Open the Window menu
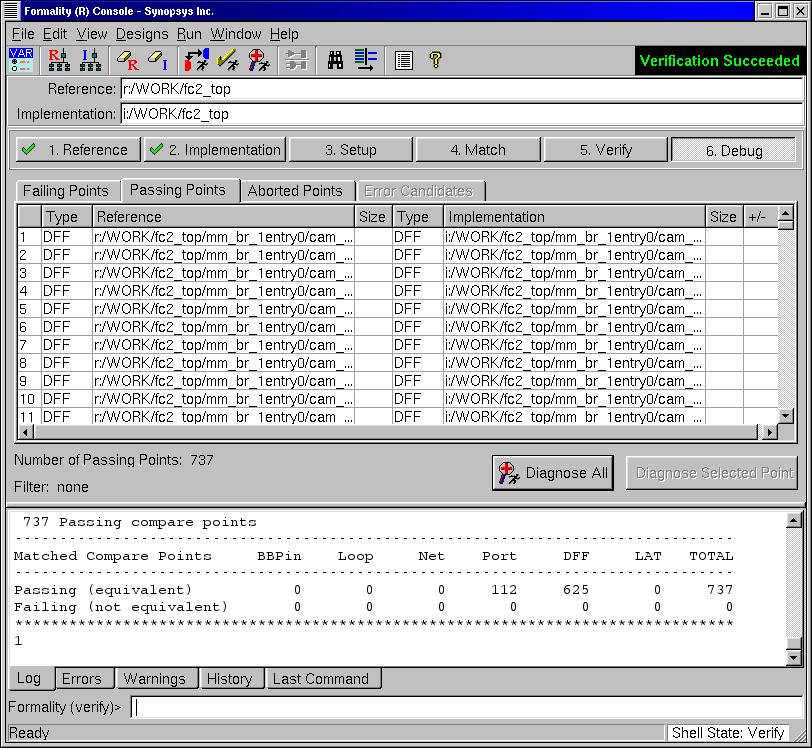 pyautogui.click(x=236, y=34)
